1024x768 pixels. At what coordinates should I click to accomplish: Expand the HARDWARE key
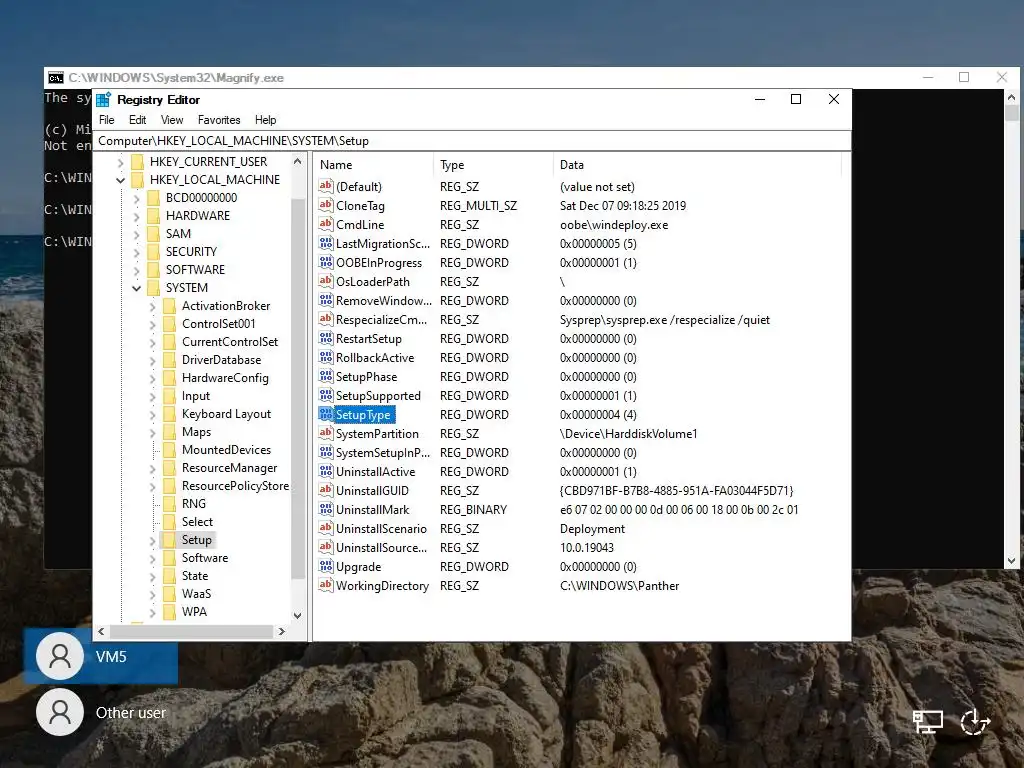point(136,216)
